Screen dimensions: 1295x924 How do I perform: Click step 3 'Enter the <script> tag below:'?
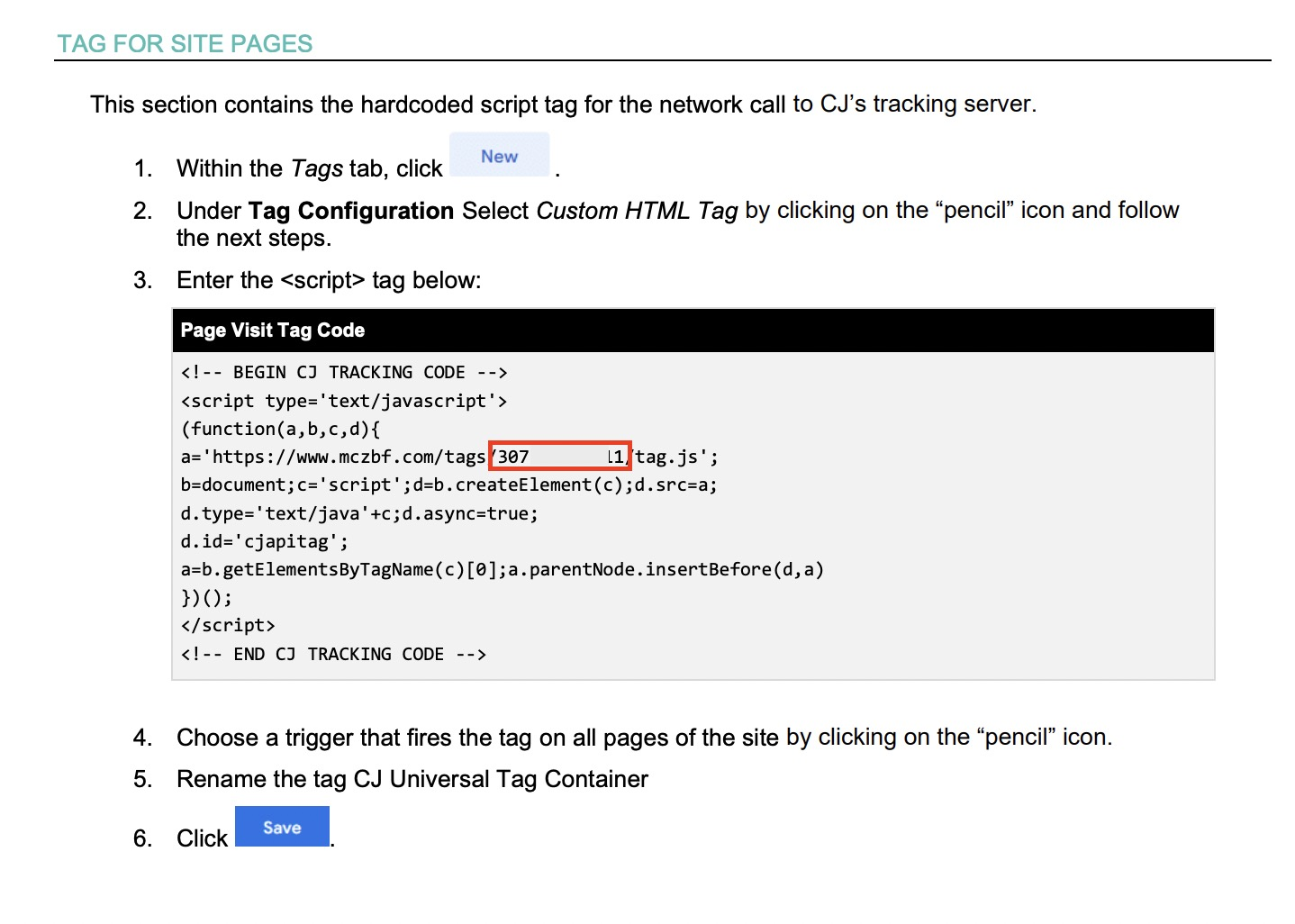329,280
